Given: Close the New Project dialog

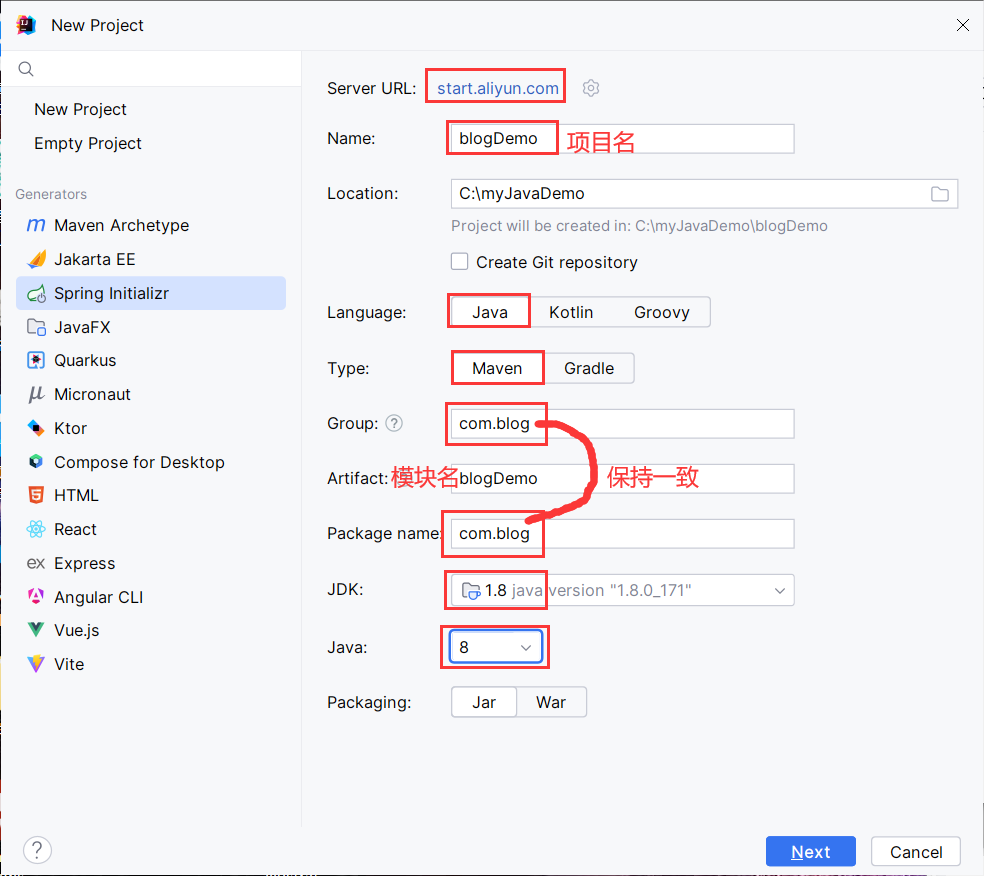Looking at the screenshot, I should coord(963,25).
